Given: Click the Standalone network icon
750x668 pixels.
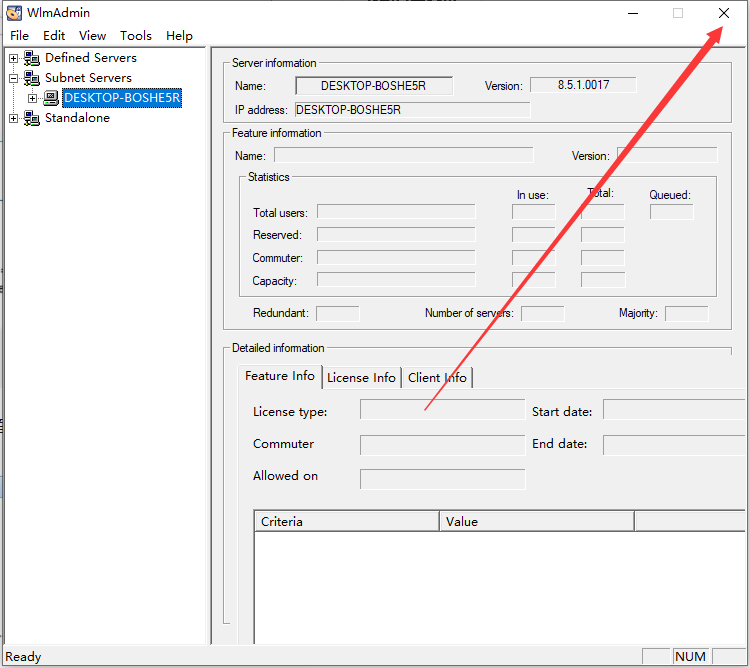Looking at the screenshot, I should pos(32,118).
